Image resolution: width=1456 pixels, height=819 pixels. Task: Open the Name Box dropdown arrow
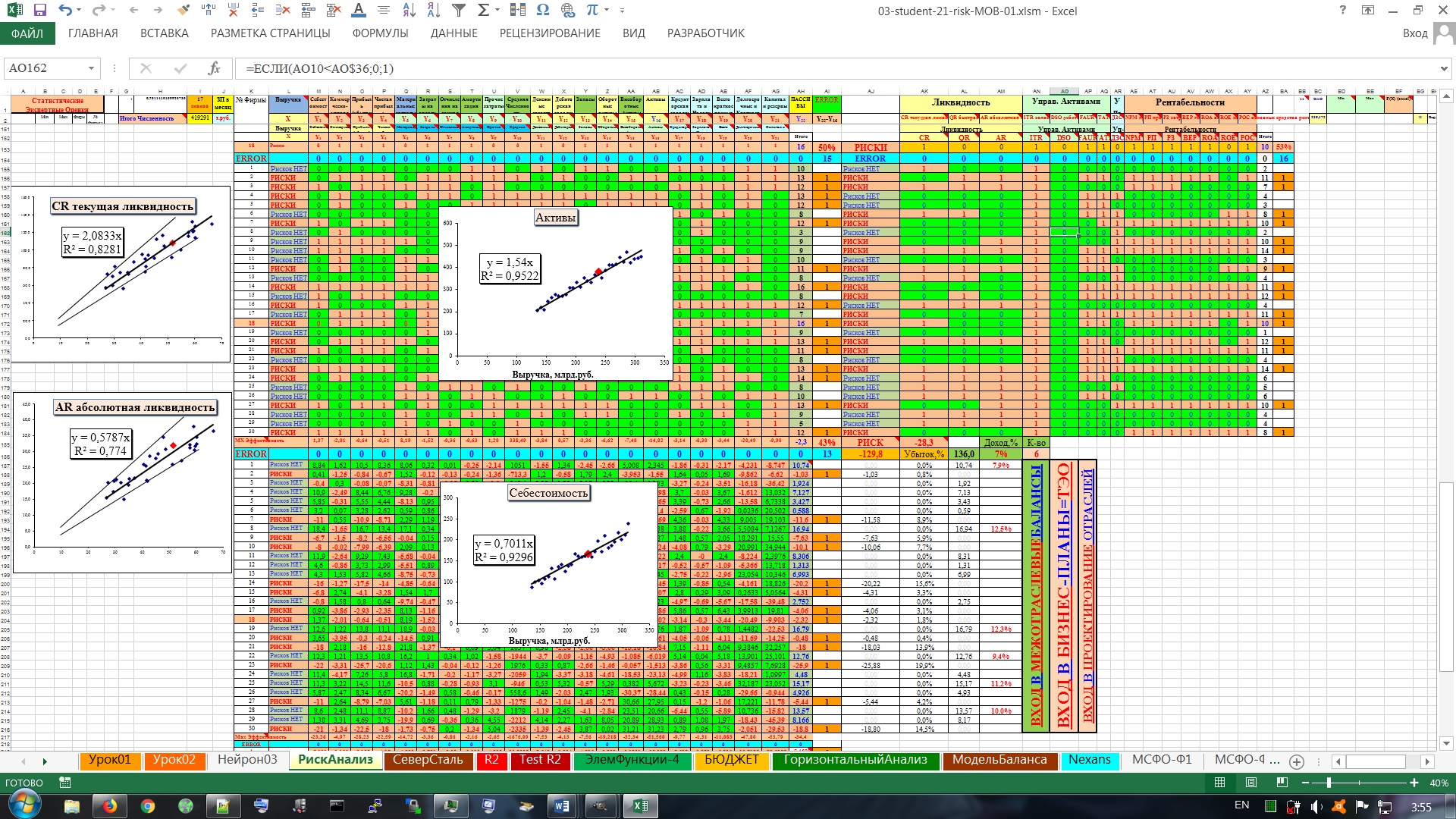(x=92, y=68)
